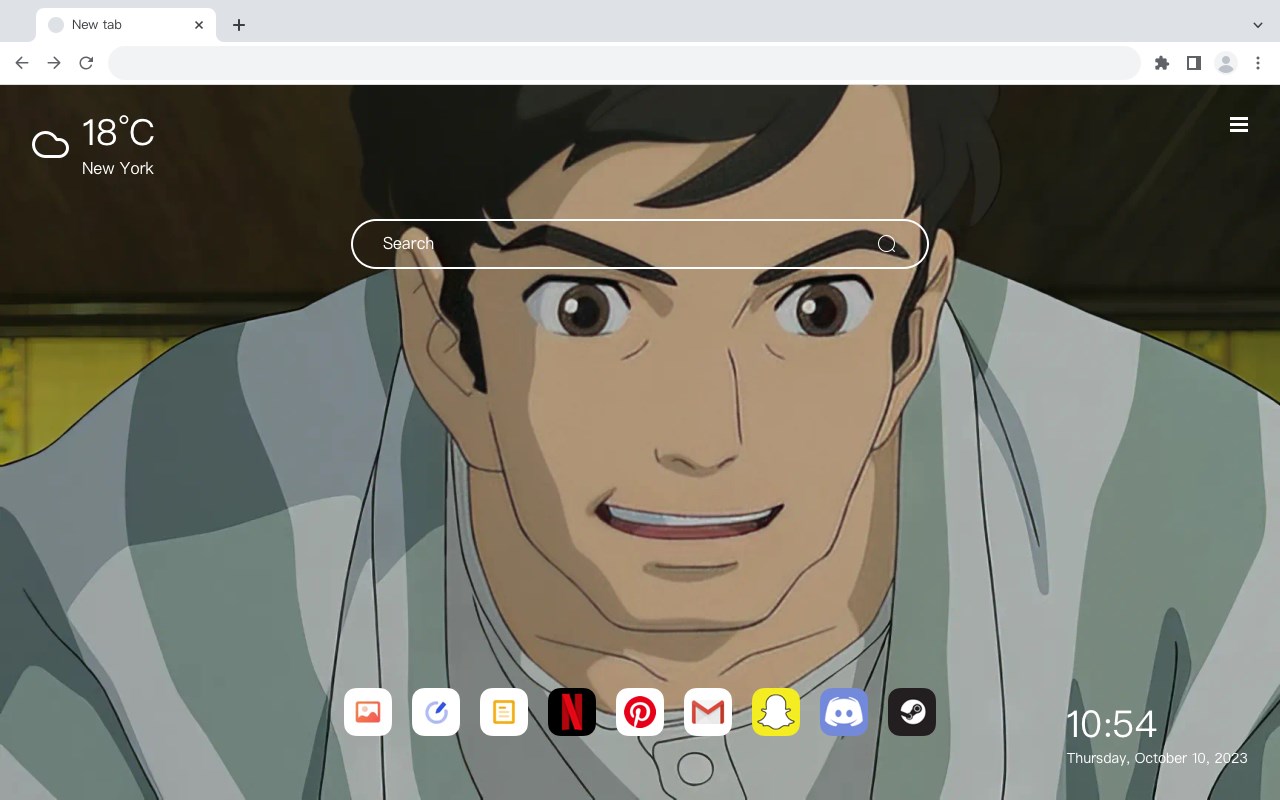Open Chrome's three-dot menu
Viewport: 1280px width, 800px height.
(1258, 63)
